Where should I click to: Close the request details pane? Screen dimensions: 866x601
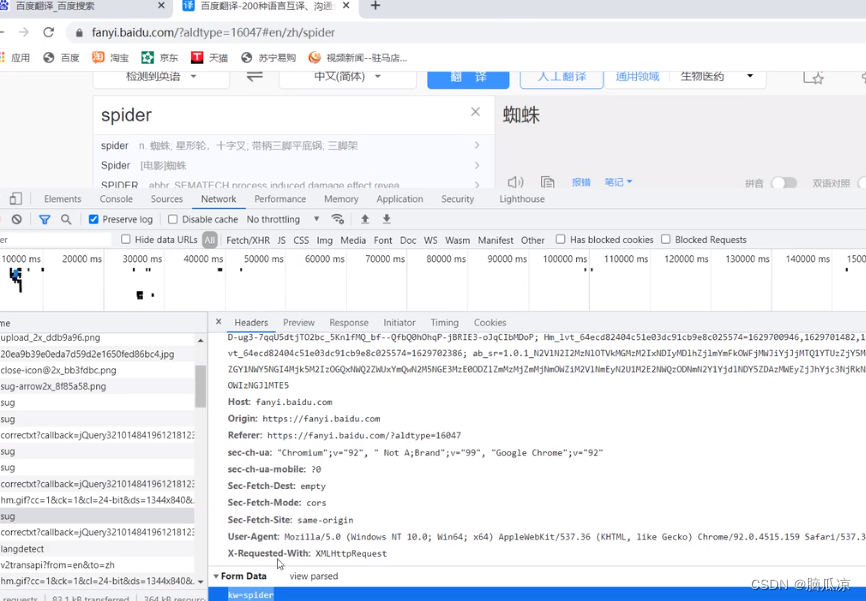[x=219, y=321]
